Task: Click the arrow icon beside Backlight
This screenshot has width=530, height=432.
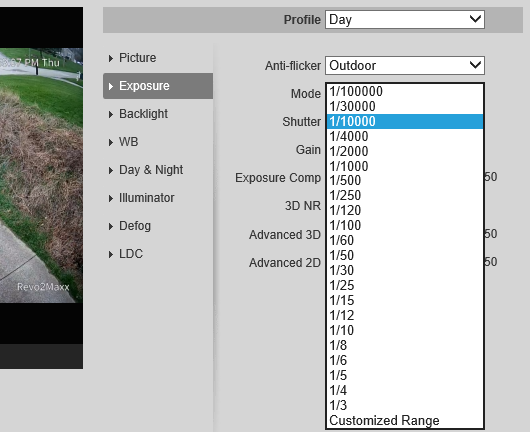Action: pyautogui.click(x=111, y=115)
